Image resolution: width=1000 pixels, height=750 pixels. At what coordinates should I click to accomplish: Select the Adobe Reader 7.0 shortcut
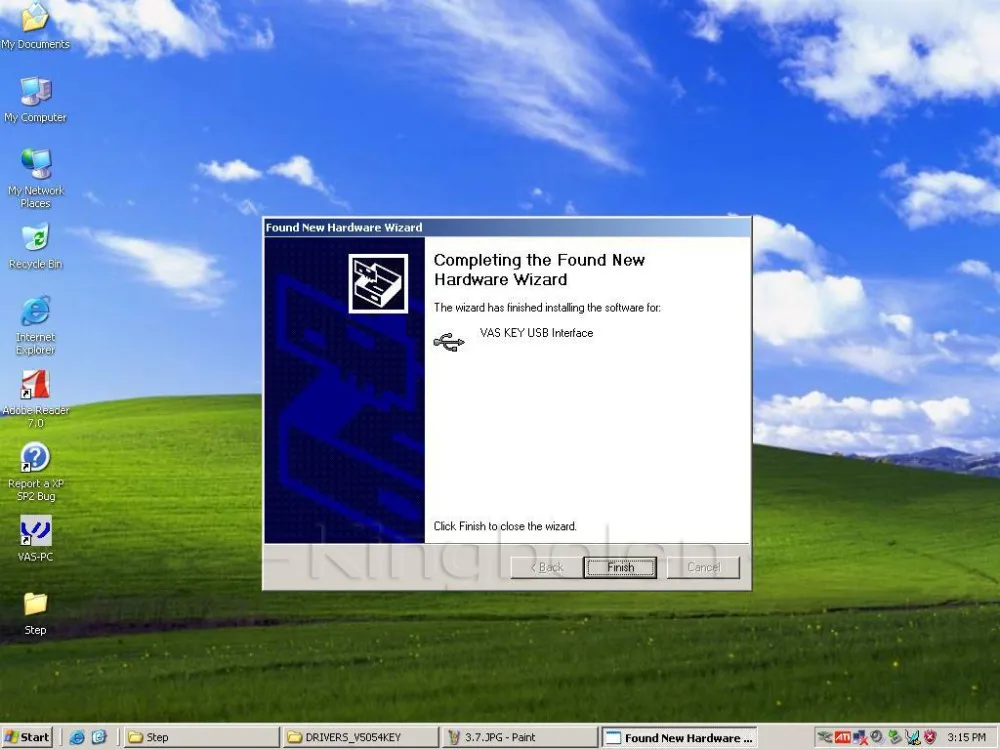click(x=35, y=399)
